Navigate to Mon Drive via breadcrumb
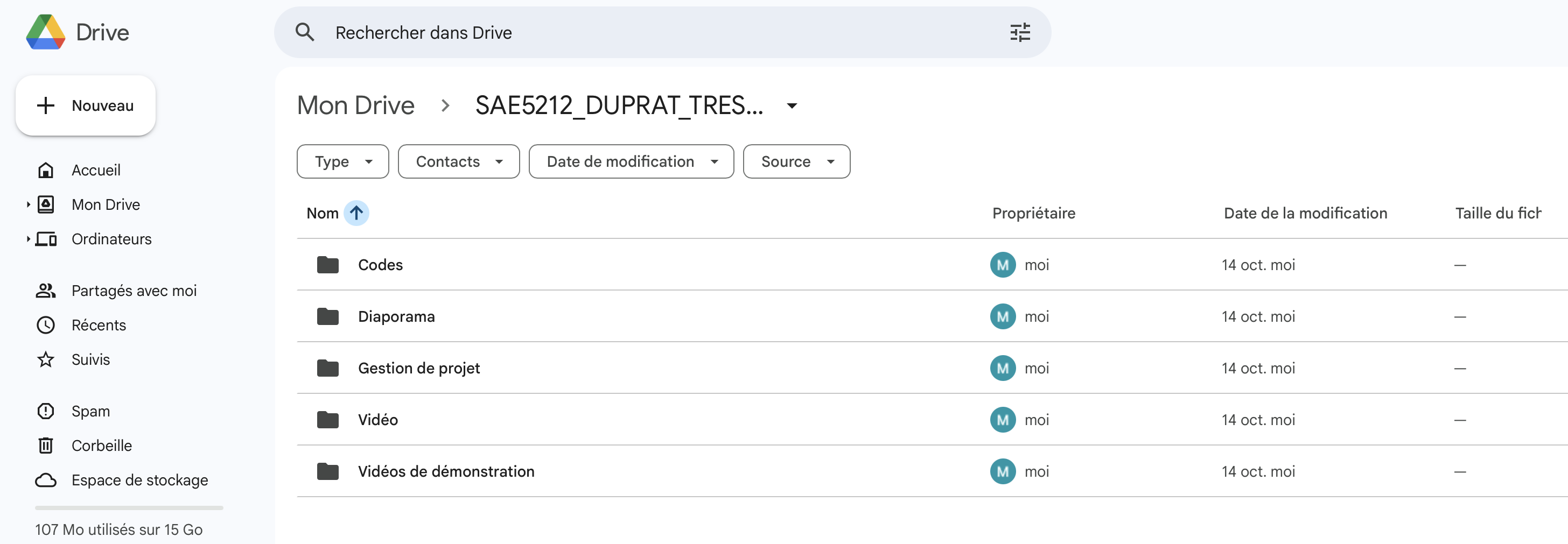The height and width of the screenshot is (544, 1568). pos(355,105)
